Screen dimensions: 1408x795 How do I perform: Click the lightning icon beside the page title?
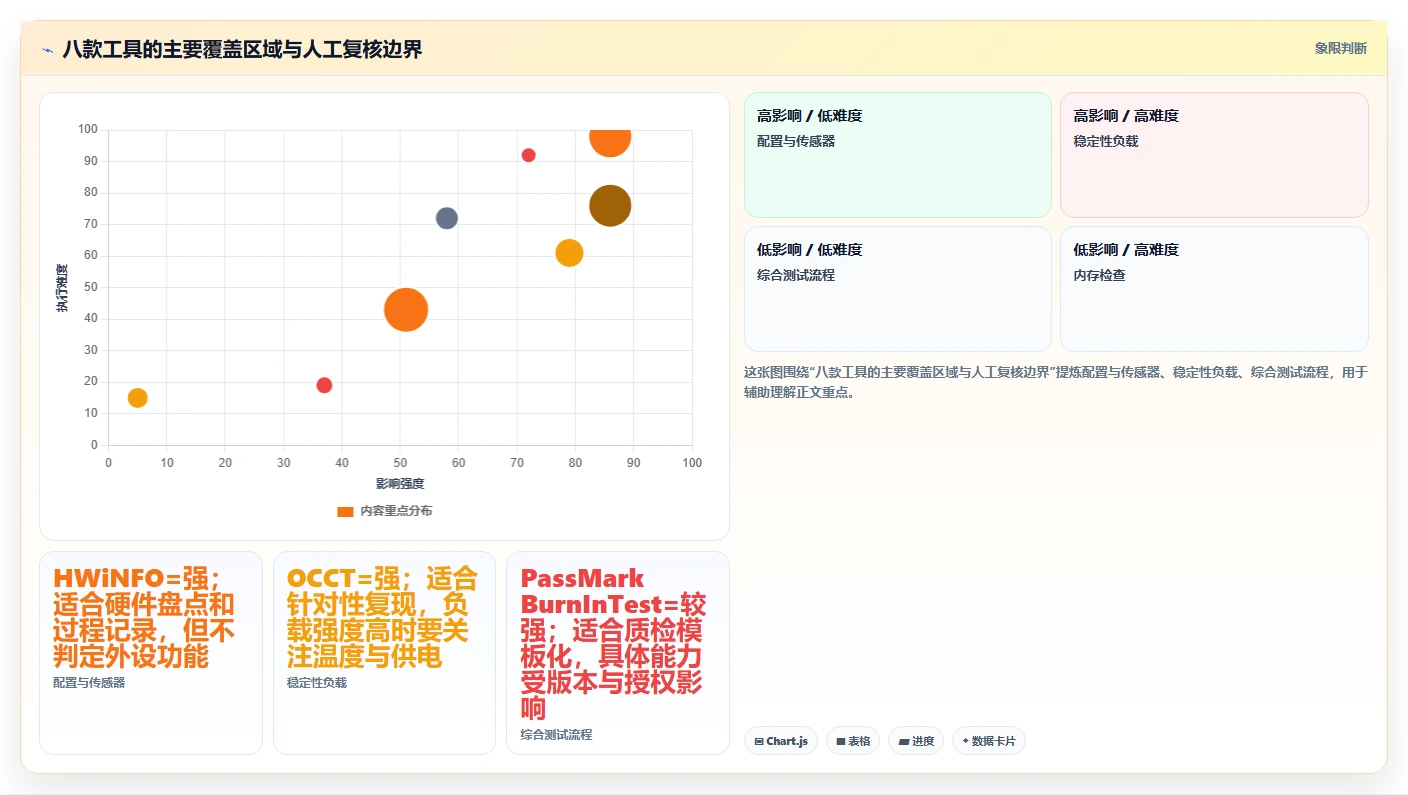pyautogui.click(x=47, y=49)
